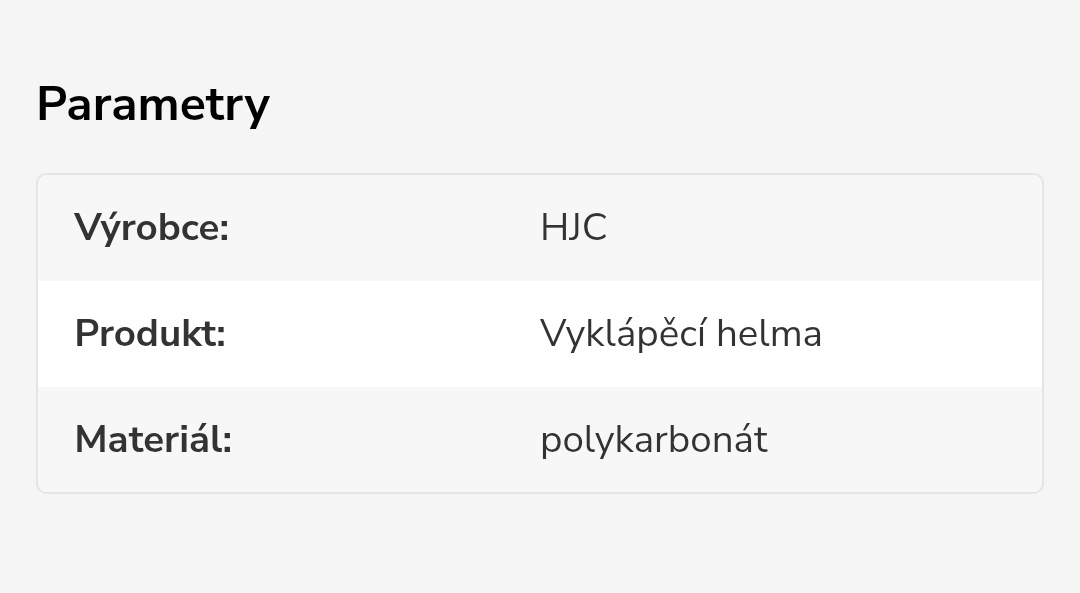Click gap between Produkt and Vyklápěcí helma
Image resolution: width=1080 pixels, height=593 pixels.
385,333
